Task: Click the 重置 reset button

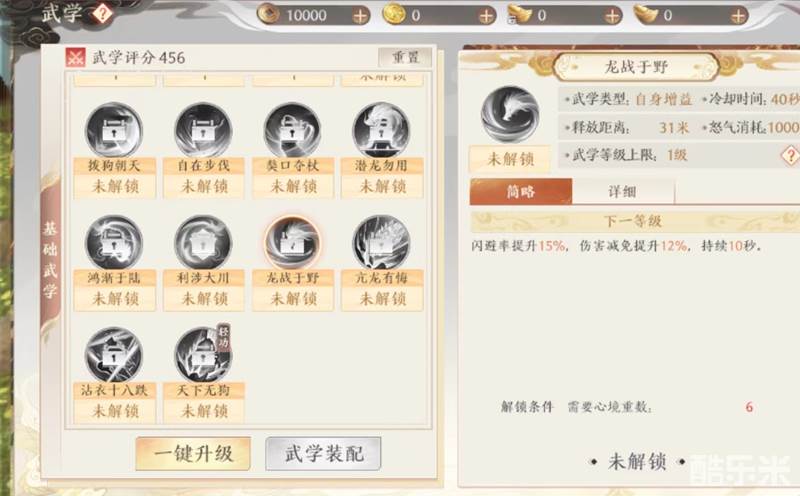Action: (x=405, y=57)
